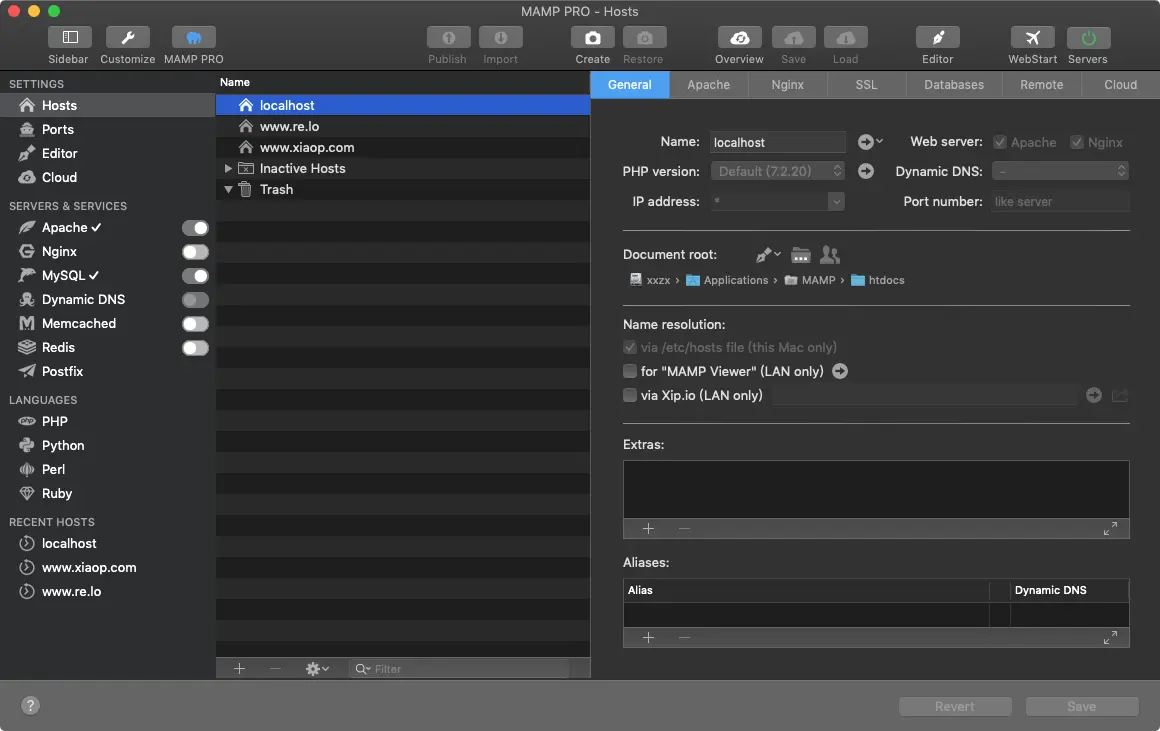Add a new host with plus button

click(x=239, y=669)
